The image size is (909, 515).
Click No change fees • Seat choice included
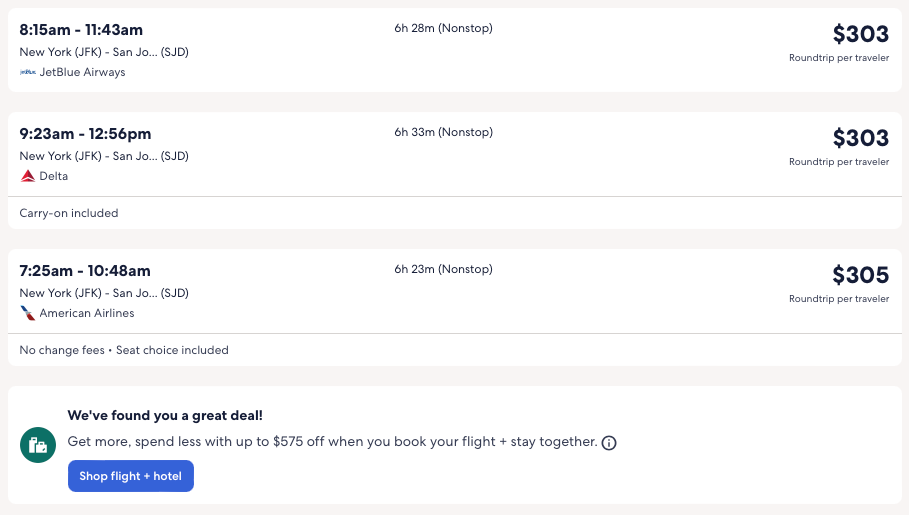point(124,350)
